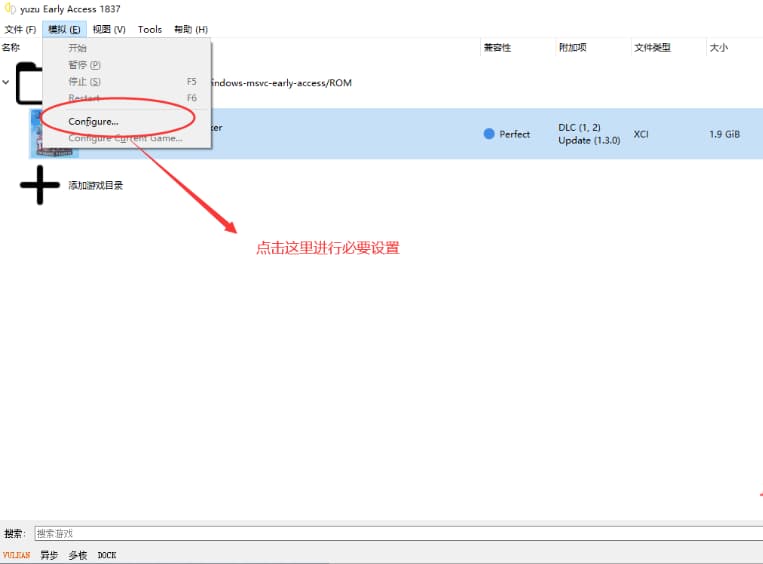Toggle 多核 CPU mode in status bar
This screenshot has width=763, height=564.
77,555
